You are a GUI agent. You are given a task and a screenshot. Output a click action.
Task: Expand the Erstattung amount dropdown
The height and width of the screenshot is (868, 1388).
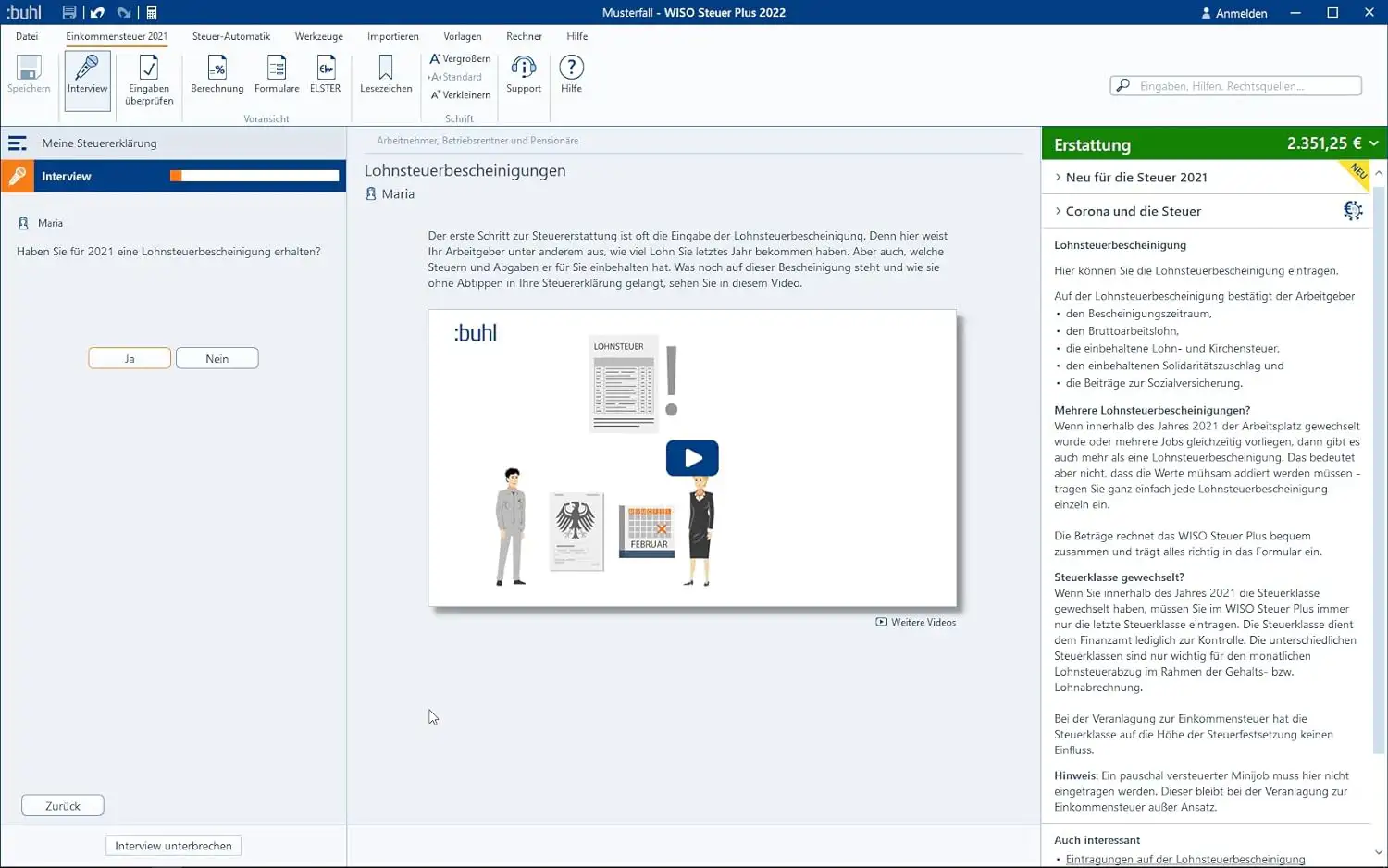click(x=1374, y=143)
